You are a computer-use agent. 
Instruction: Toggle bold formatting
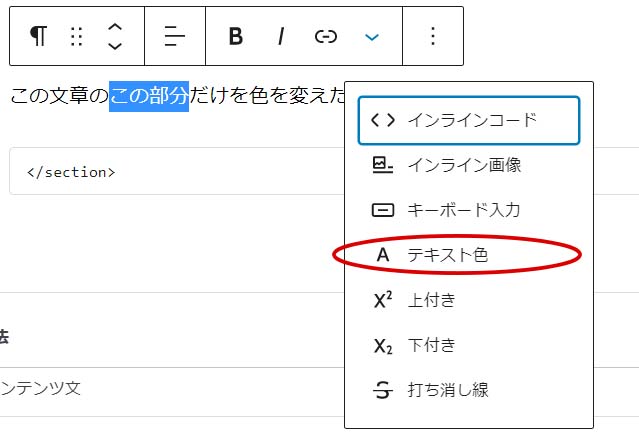coord(236,36)
